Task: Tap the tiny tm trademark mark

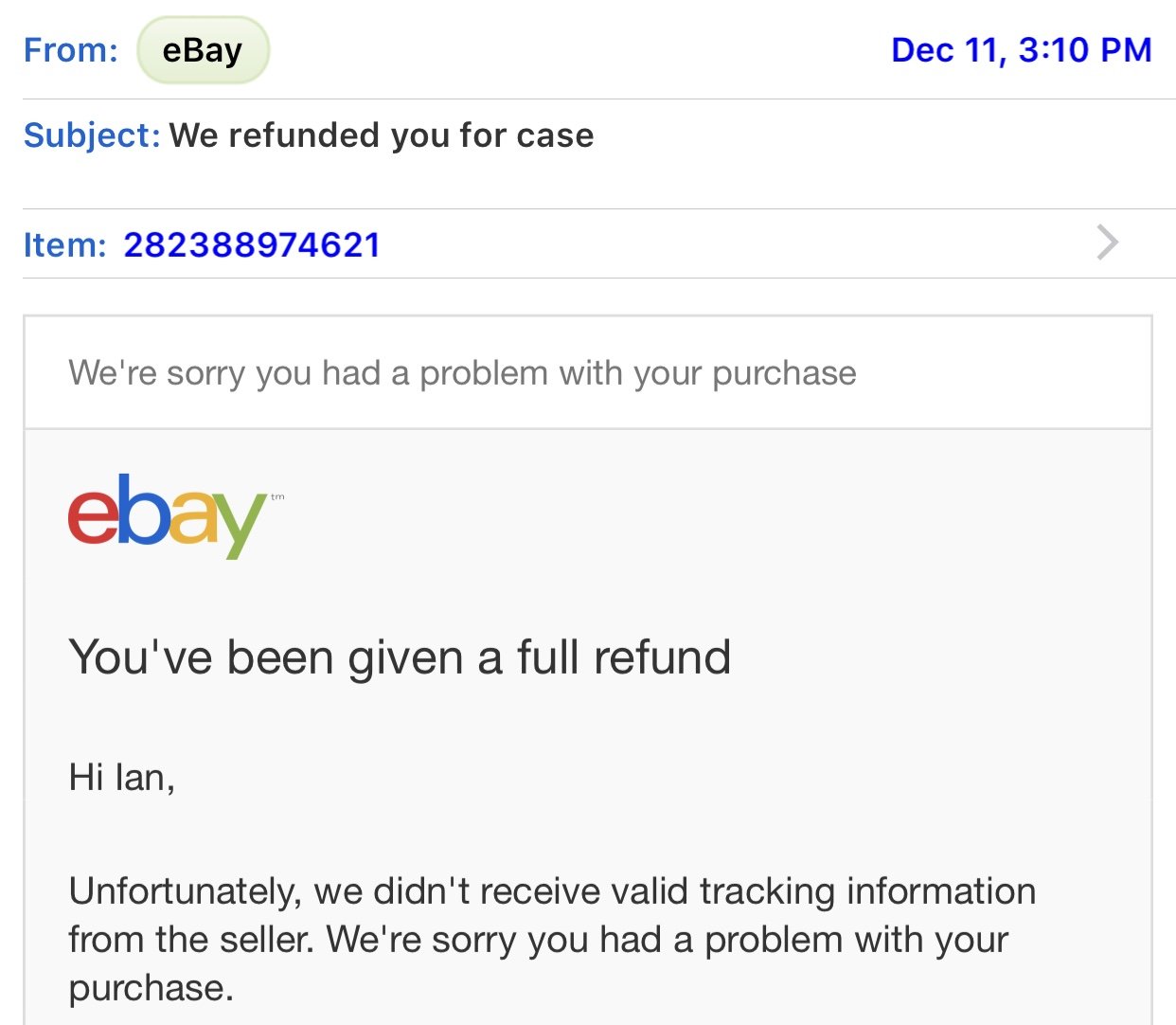Action: point(277,496)
